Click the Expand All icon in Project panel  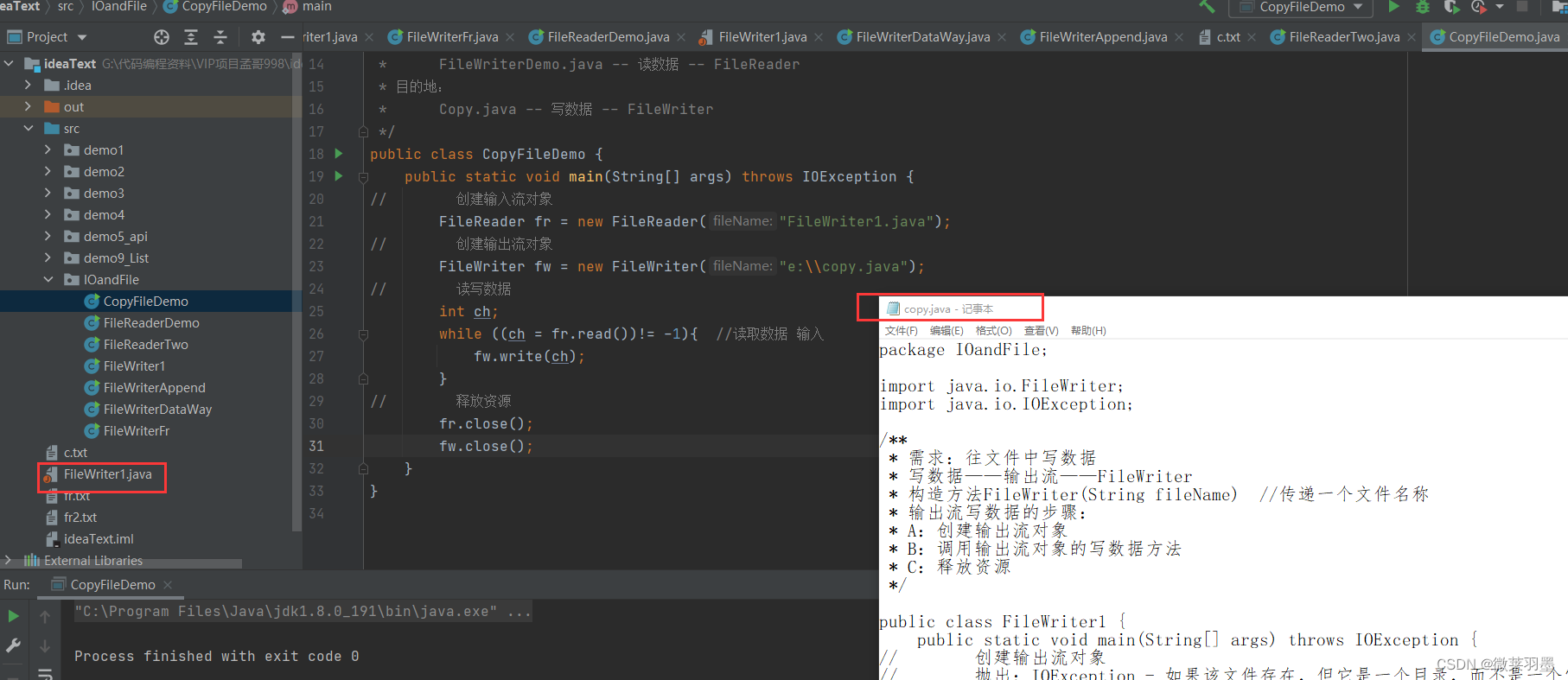pyautogui.click(x=191, y=37)
